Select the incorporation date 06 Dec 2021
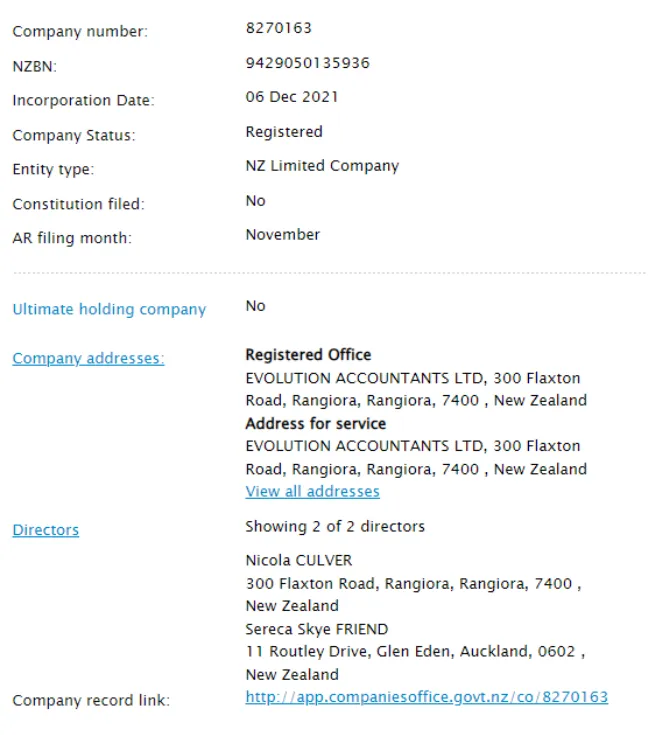 tap(292, 97)
